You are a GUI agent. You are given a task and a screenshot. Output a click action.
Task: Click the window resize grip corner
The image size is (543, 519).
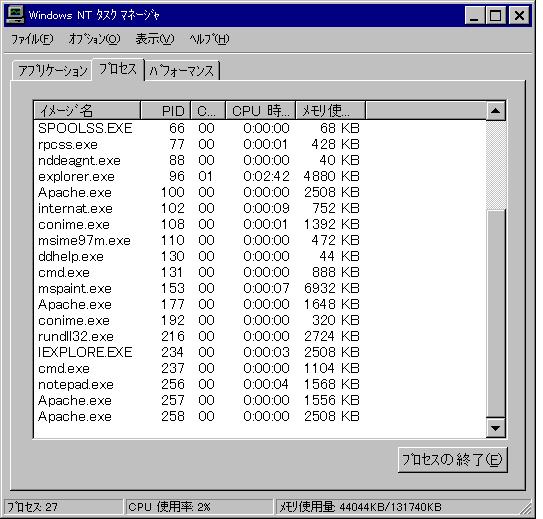point(527,508)
